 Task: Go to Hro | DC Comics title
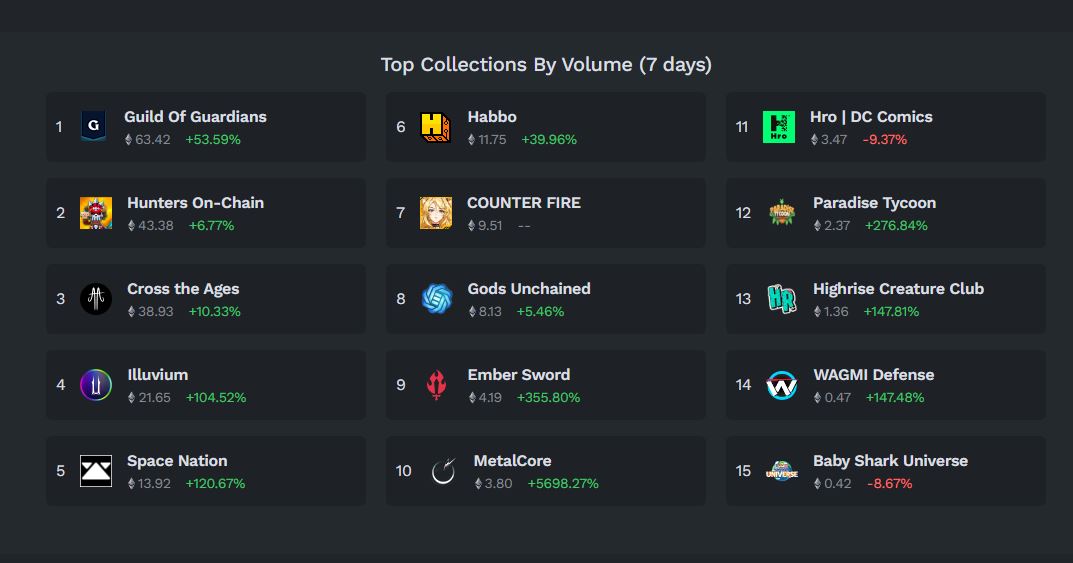coord(871,117)
